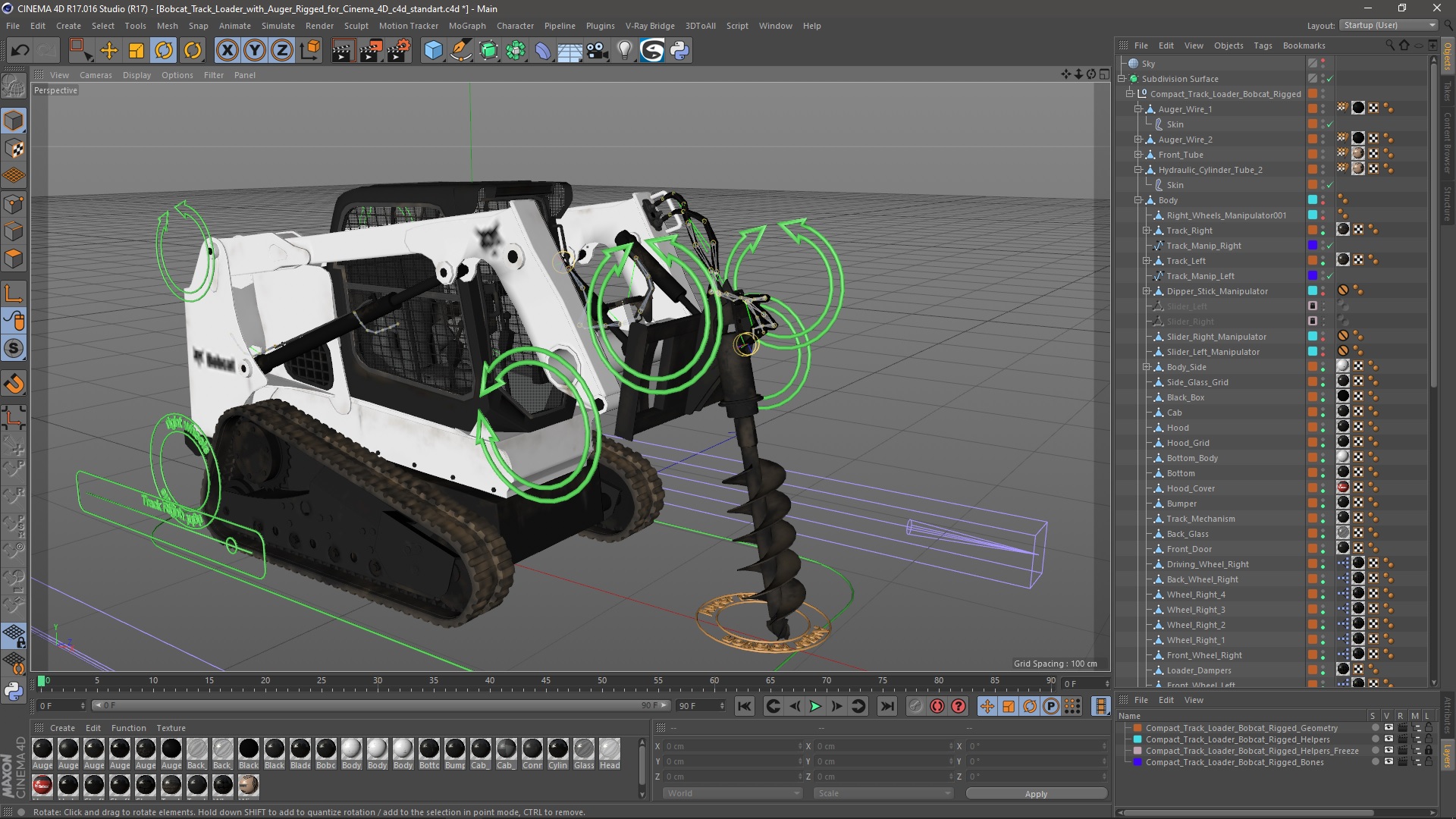Expand the Auger_Wire_2 hierarchy
The image size is (1456, 819).
click(x=1137, y=140)
